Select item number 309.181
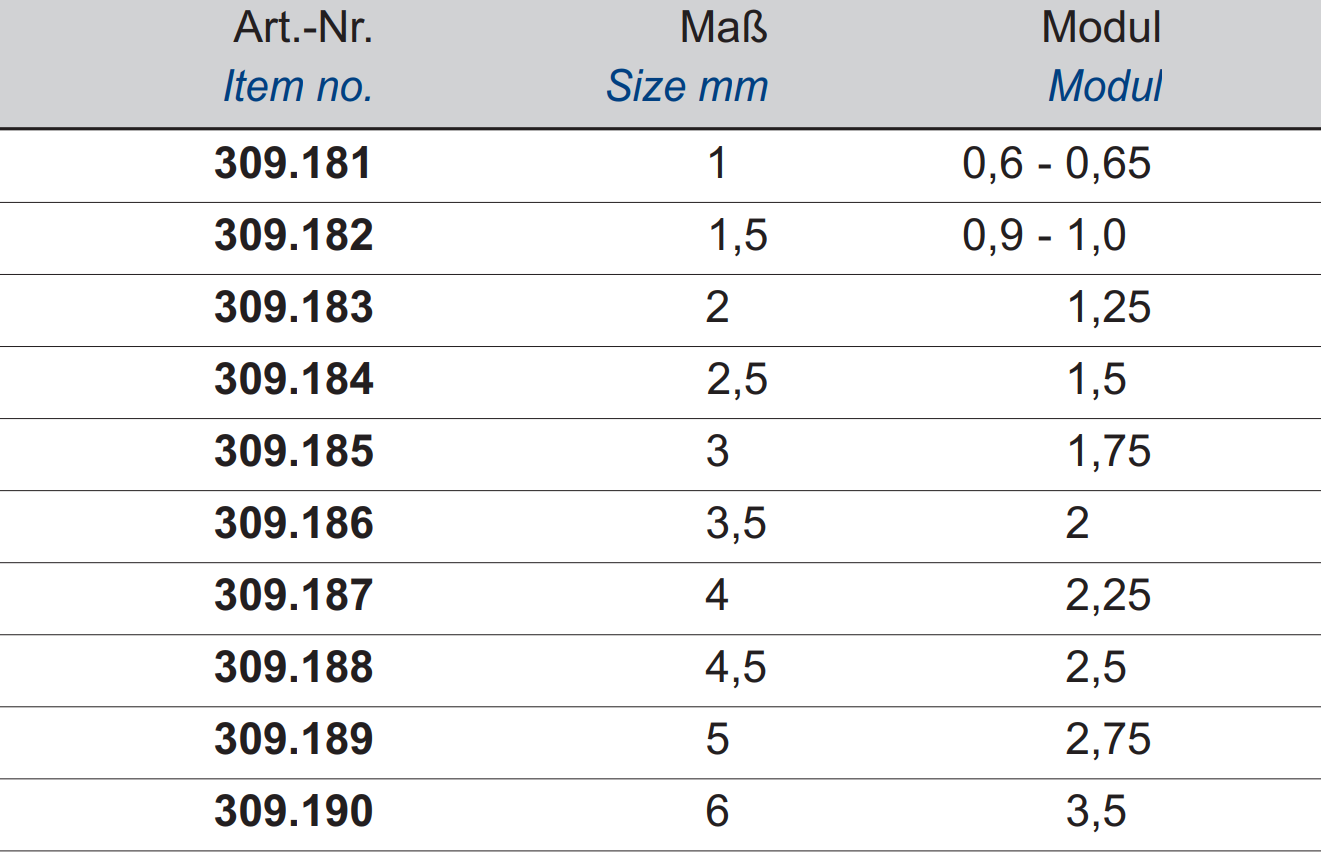The width and height of the screenshot is (1321, 863). point(293,164)
